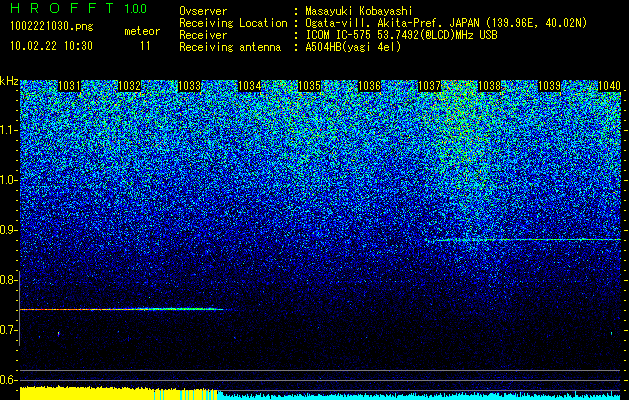Click the 0.7 frequency axis label
This screenshot has width=629, height=400.
point(8,330)
